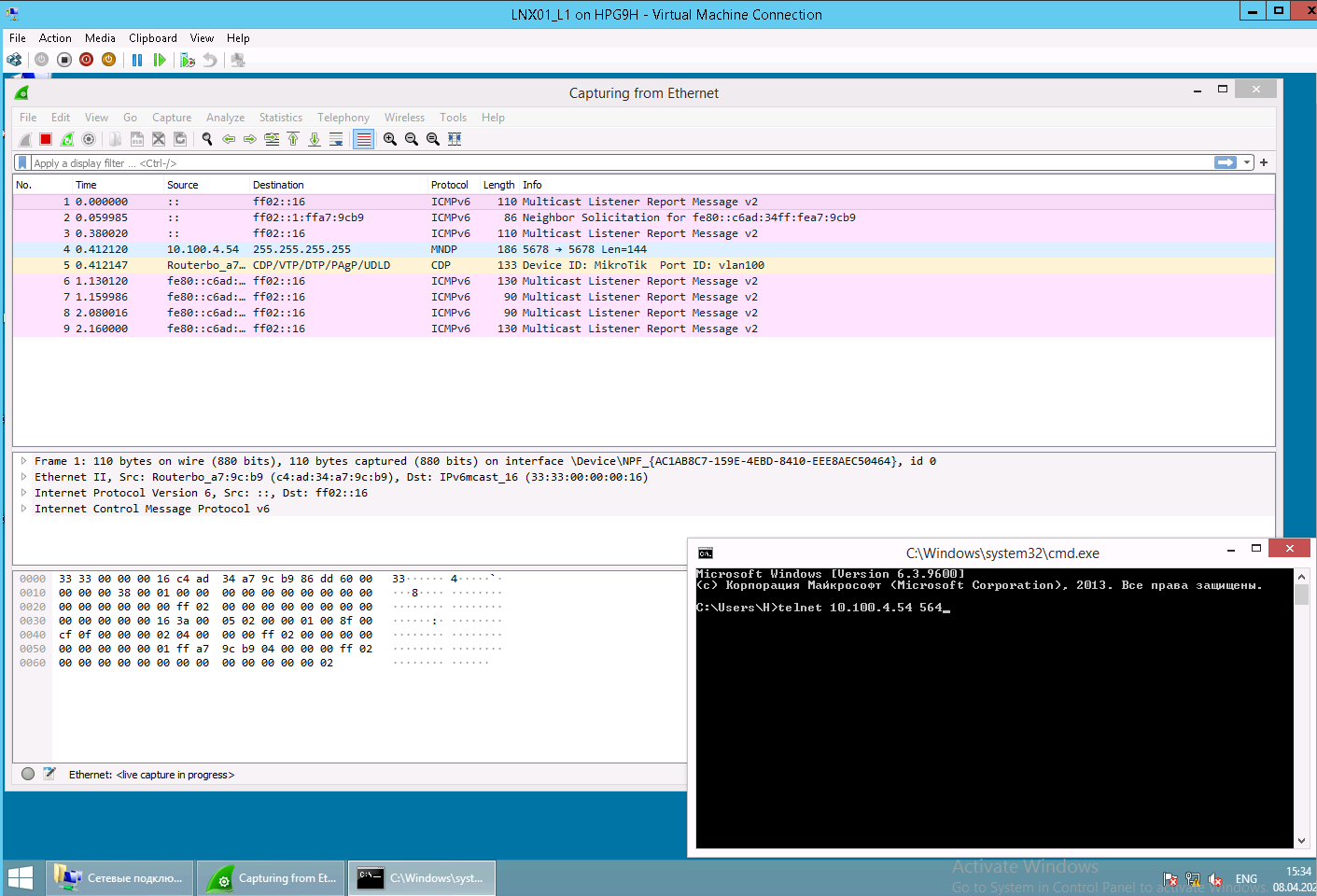Screen dimensions: 1317x896
Task: Open the Media menu in Hyper-V
Action: 100,37
